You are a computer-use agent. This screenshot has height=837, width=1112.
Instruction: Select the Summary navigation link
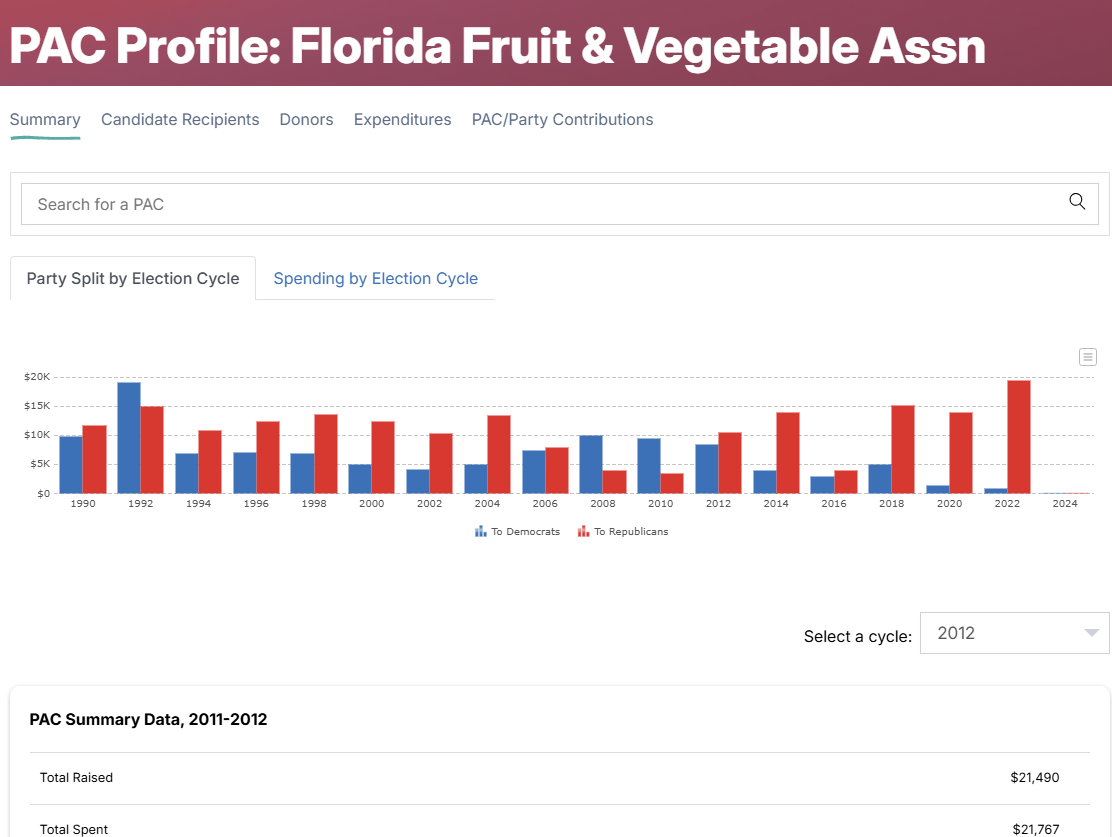[x=45, y=120]
